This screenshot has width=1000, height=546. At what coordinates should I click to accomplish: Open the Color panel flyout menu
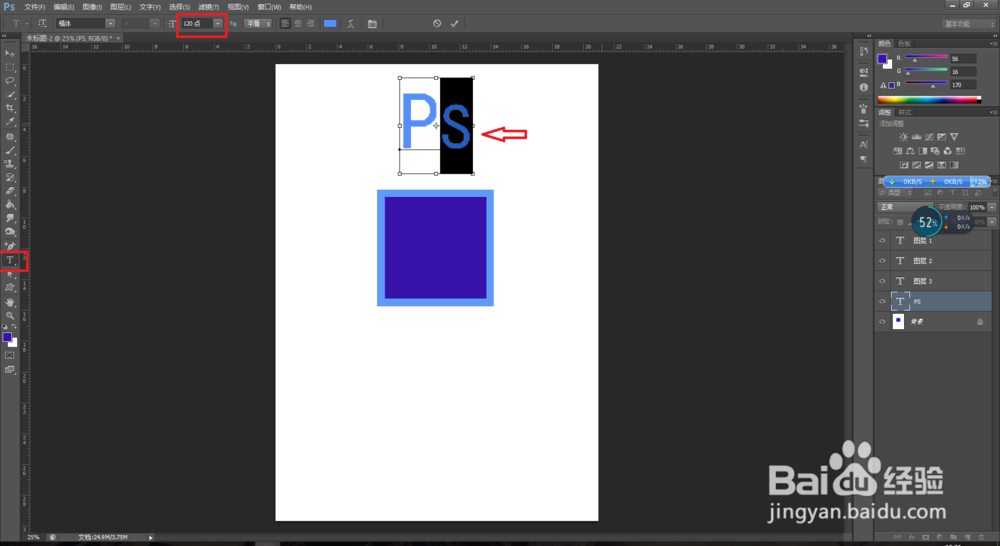click(x=992, y=43)
